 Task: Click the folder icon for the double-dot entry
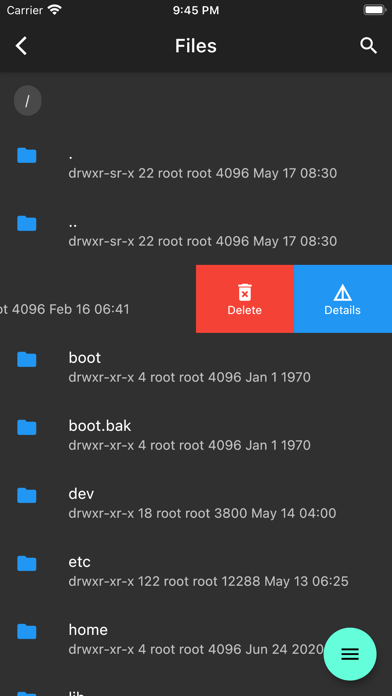point(27,223)
